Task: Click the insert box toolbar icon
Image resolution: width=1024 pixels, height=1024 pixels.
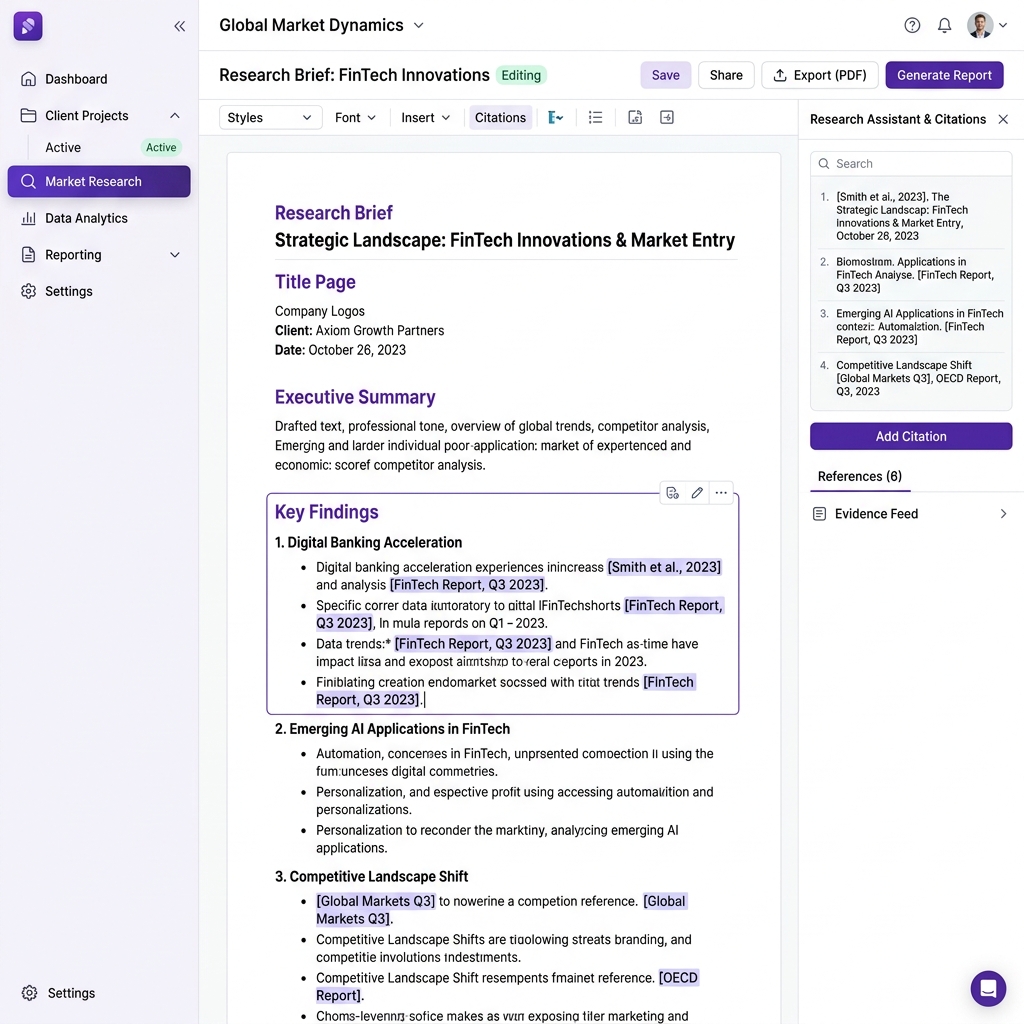Action: [667, 118]
